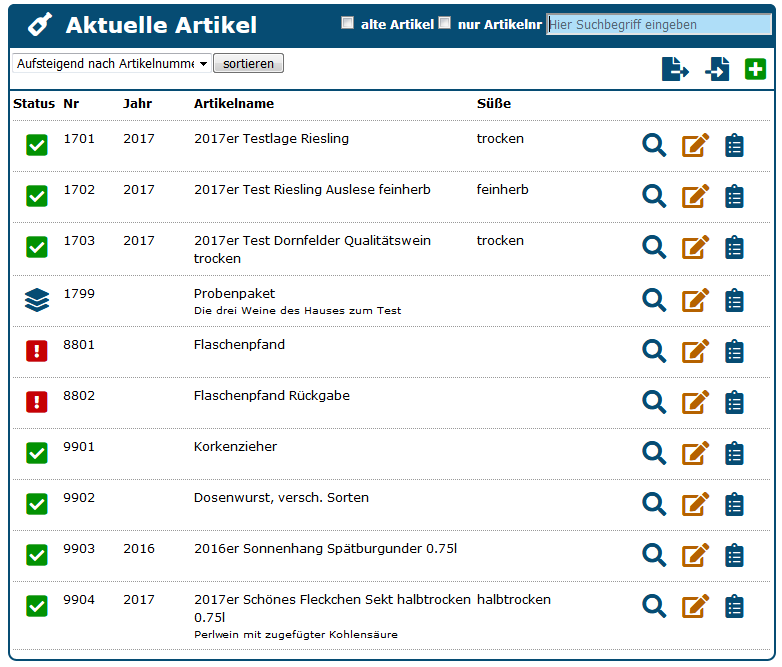
Task: Click the stack status icon for 1799
Action: pos(37,299)
